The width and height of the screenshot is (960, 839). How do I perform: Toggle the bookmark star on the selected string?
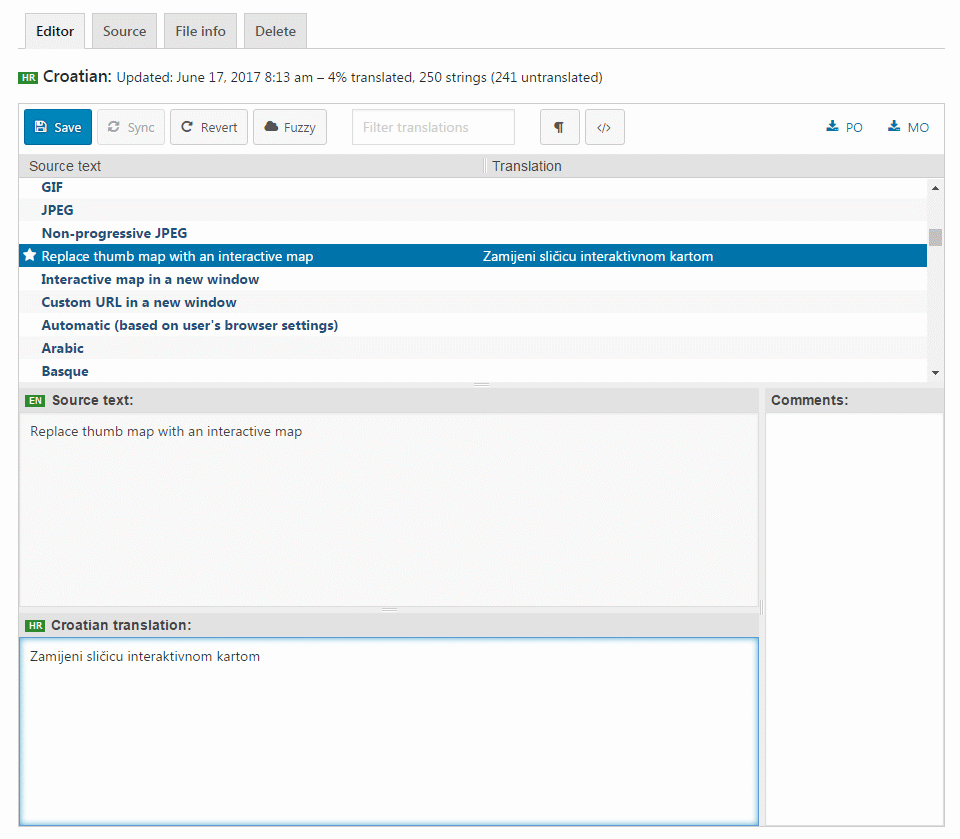point(29,256)
